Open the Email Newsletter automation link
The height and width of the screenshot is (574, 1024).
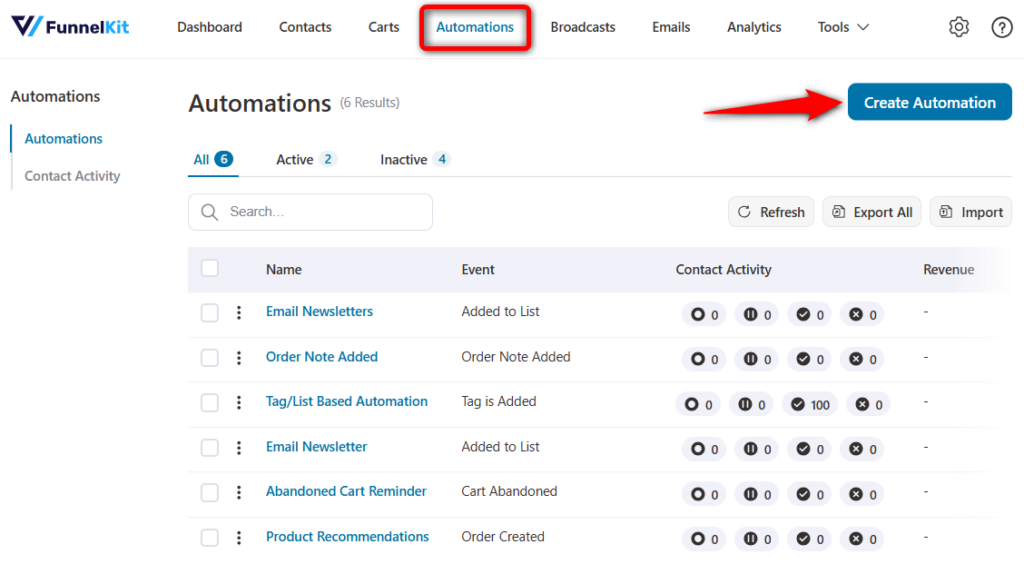[316, 447]
